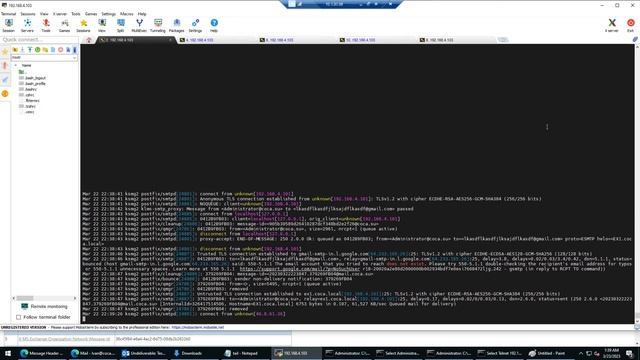Open the Session toolbar button
The width and height of the screenshot is (640, 360).
[x=9, y=25]
